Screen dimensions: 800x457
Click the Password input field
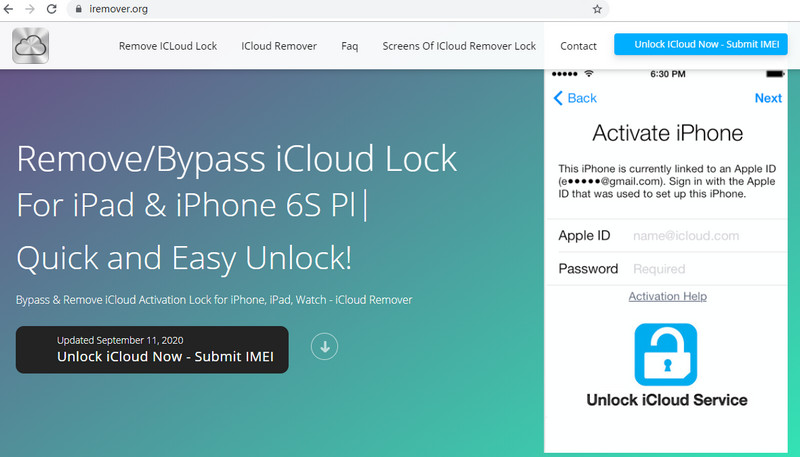click(x=700, y=269)
